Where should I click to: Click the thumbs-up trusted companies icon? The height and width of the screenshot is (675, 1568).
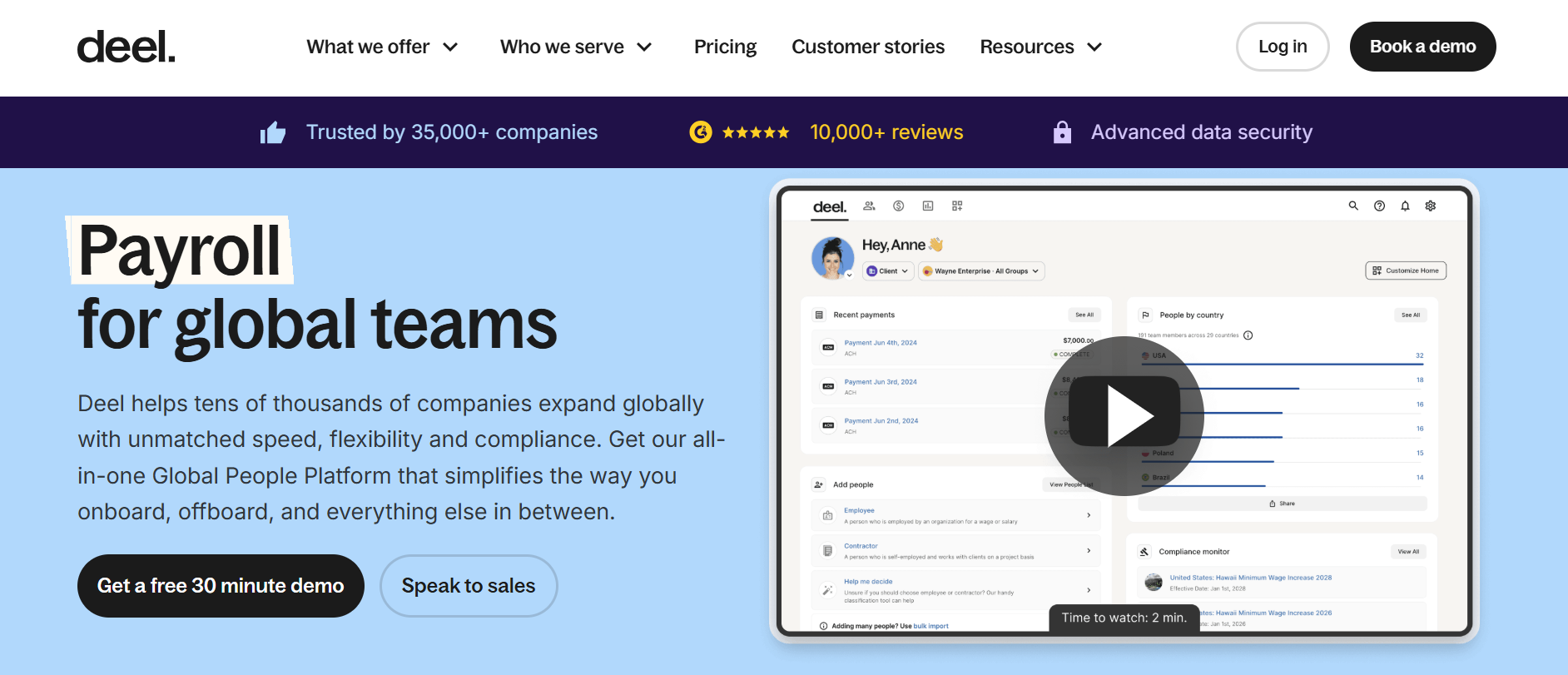point(273,132)
